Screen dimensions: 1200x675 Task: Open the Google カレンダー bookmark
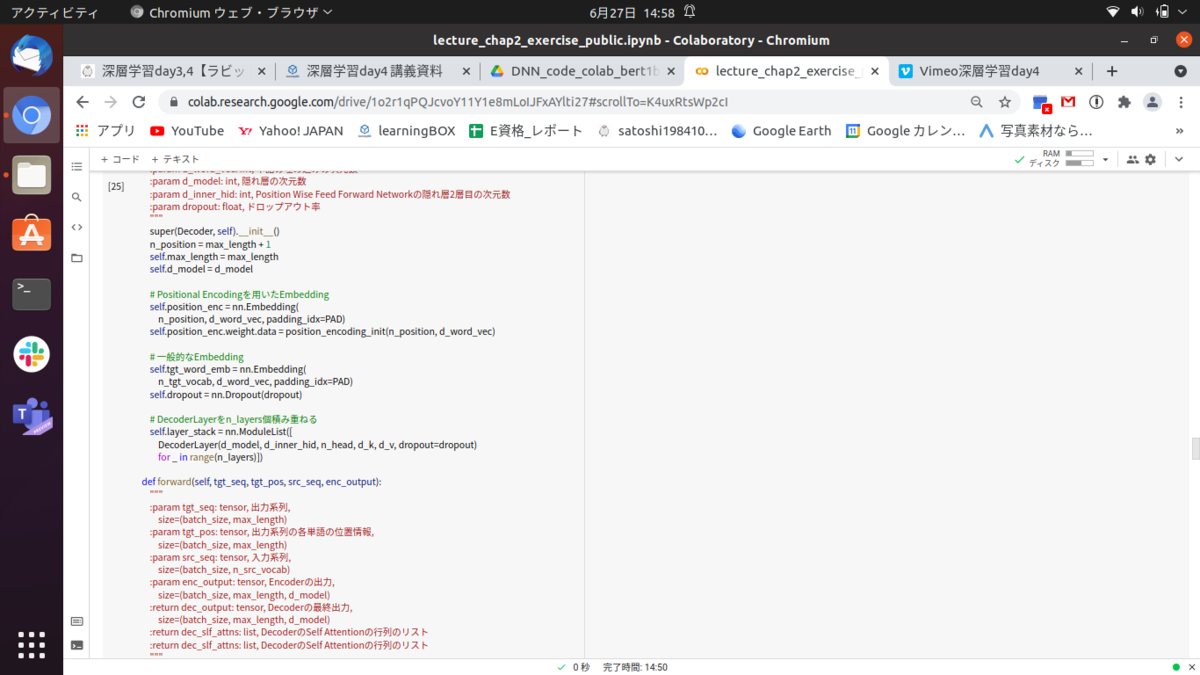click(x=906, y=131)
